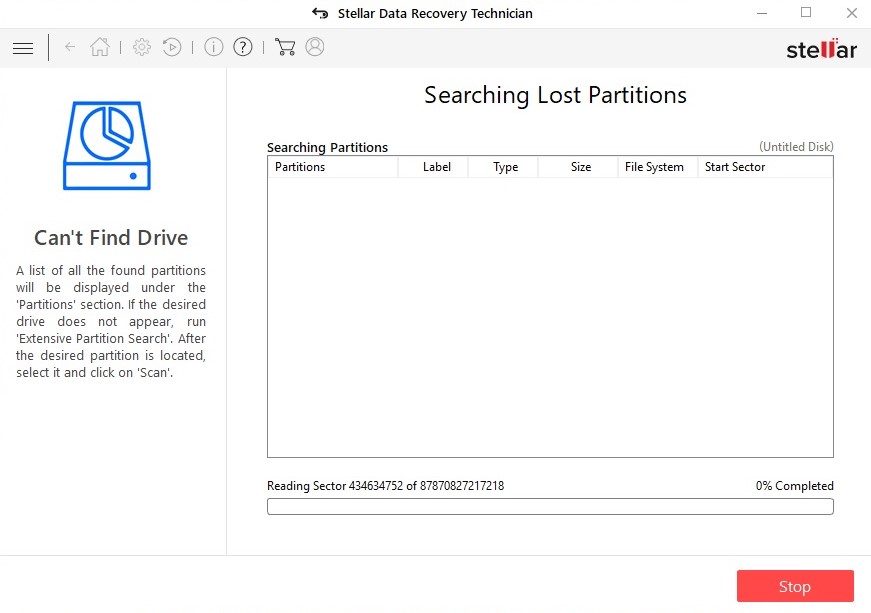Open the help question mark icon

tap(243, 47)
